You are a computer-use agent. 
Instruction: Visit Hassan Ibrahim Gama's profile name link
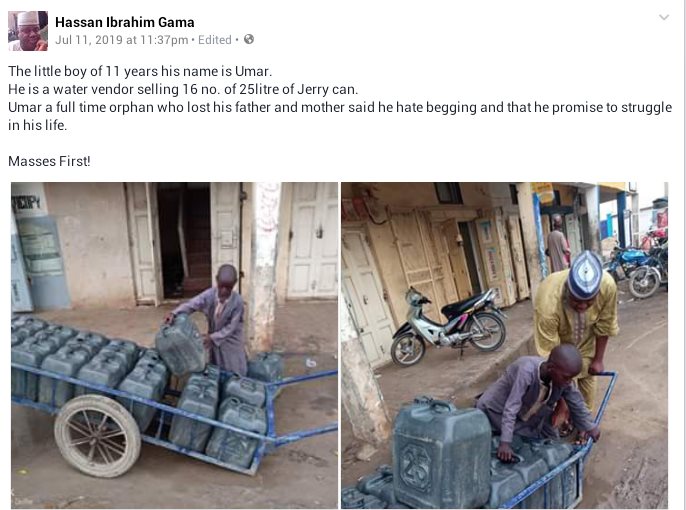tap(125, 22)
